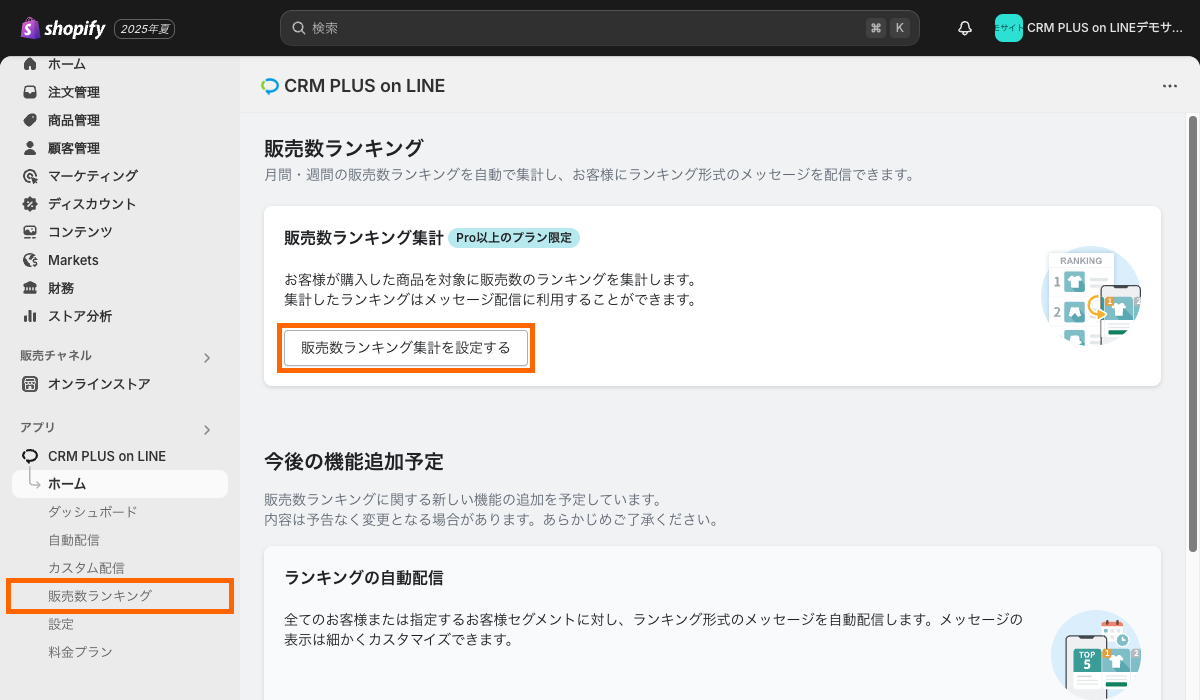Image resolution: width=1200 pixels, height=700 pixels.
Task: Click the ⌘ K shortcut badge
Action: point(888,28)
